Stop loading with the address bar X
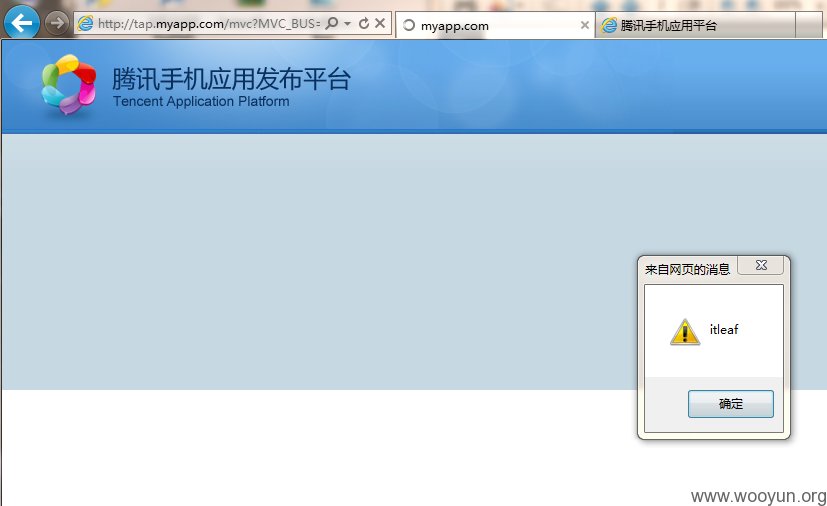This screenshot has height=506, width=827. [x=380, y=23]
